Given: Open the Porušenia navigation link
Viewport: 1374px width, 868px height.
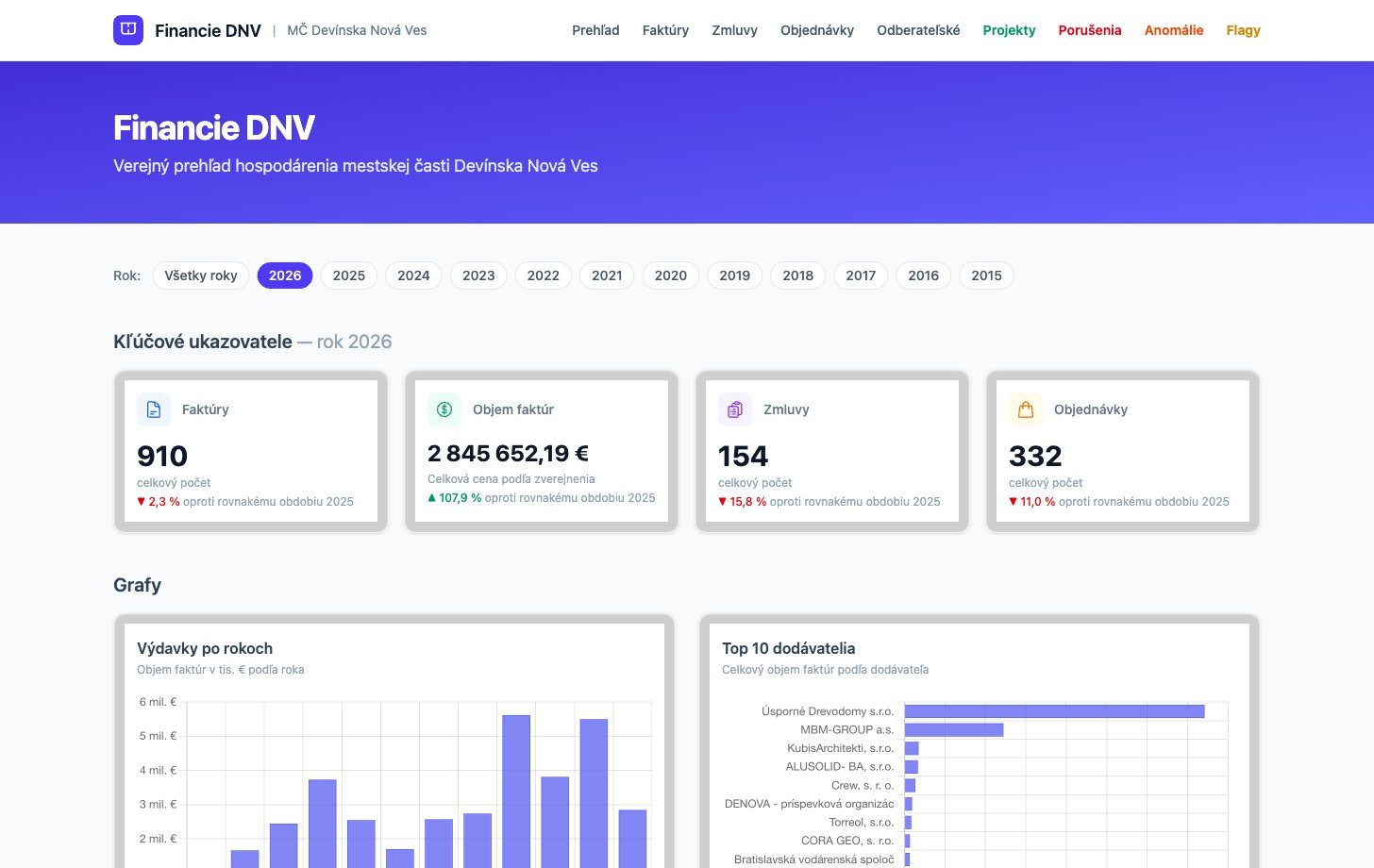Looking at the screenshot, I should click(1090, 30).
